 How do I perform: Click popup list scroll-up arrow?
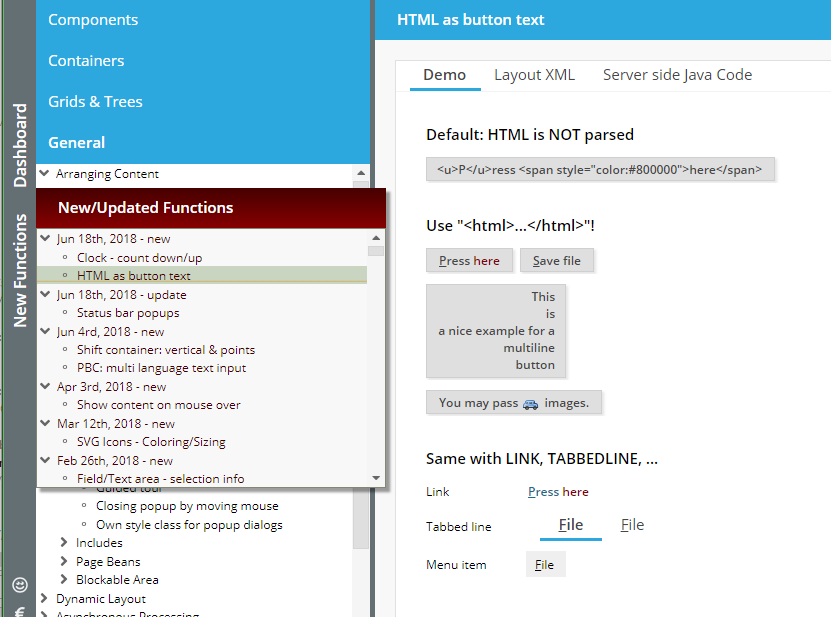[376, 238]
